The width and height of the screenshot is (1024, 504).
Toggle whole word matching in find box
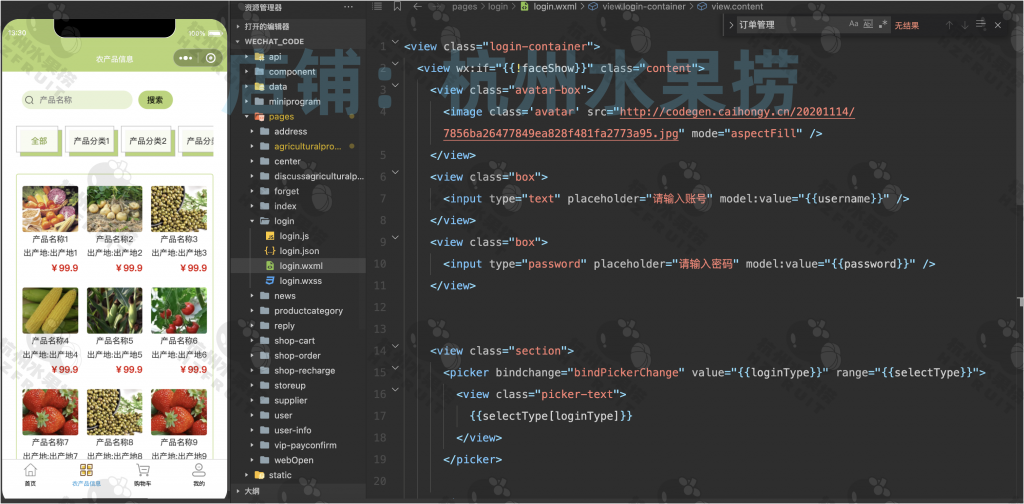(868, 24)
